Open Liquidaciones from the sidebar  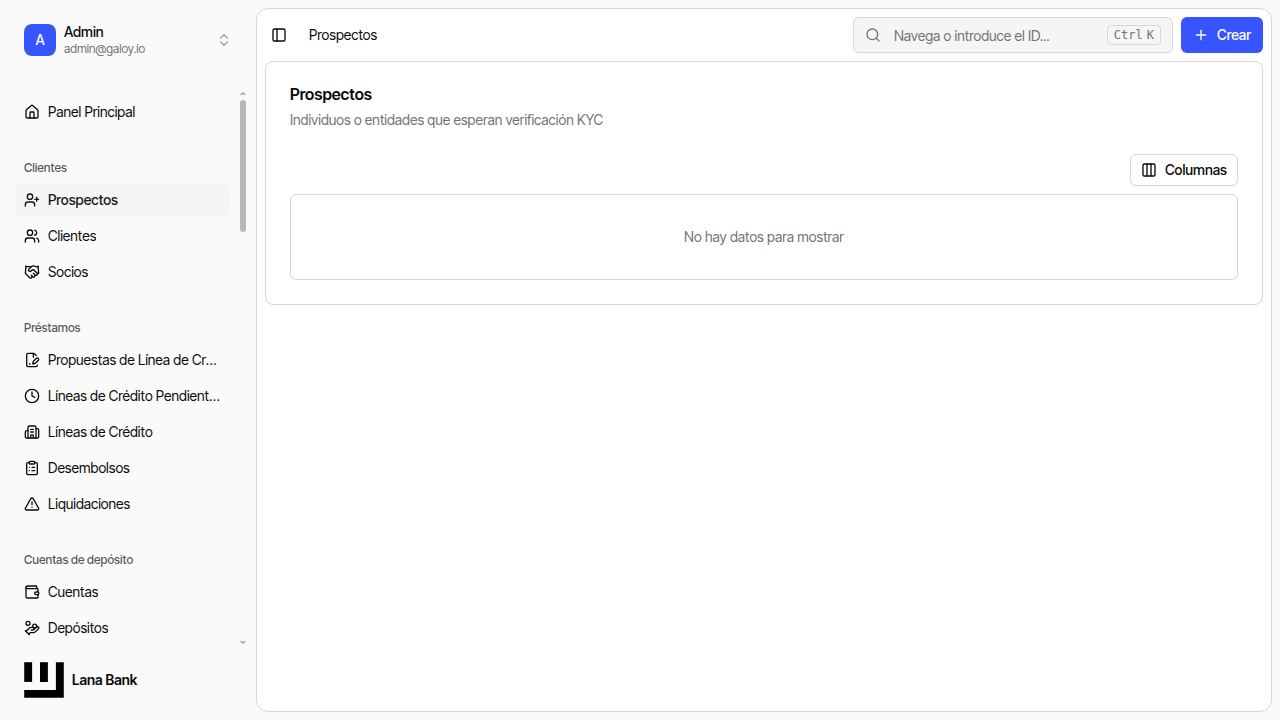(123, 504)
